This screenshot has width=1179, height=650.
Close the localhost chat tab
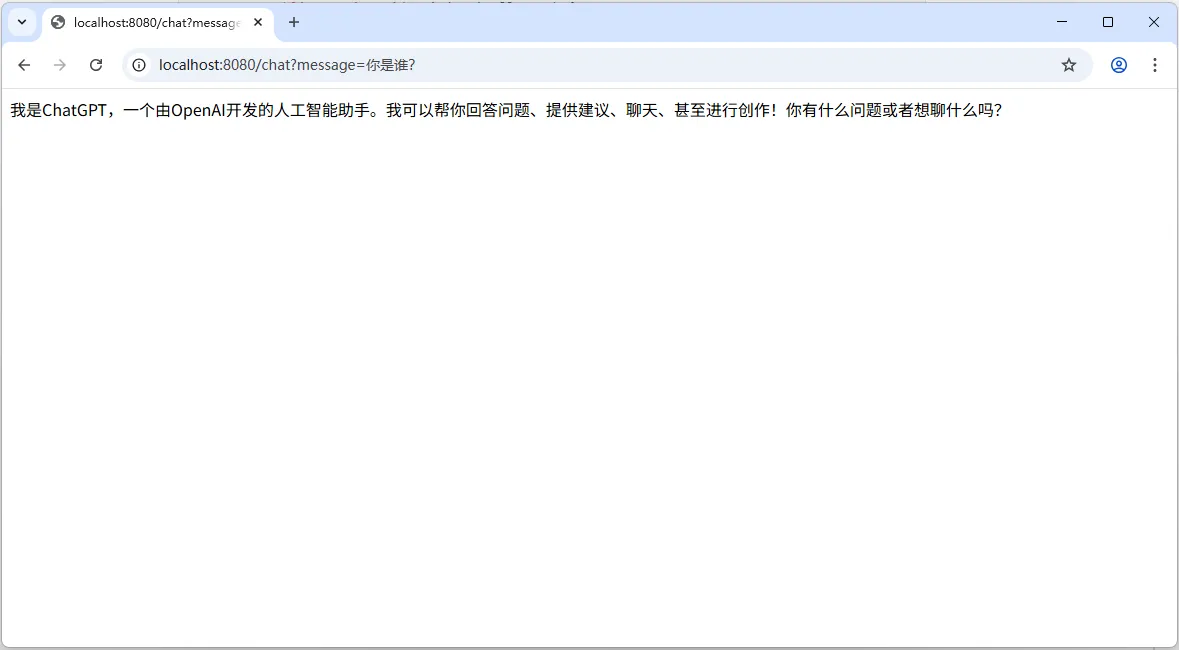click(257, 22)
